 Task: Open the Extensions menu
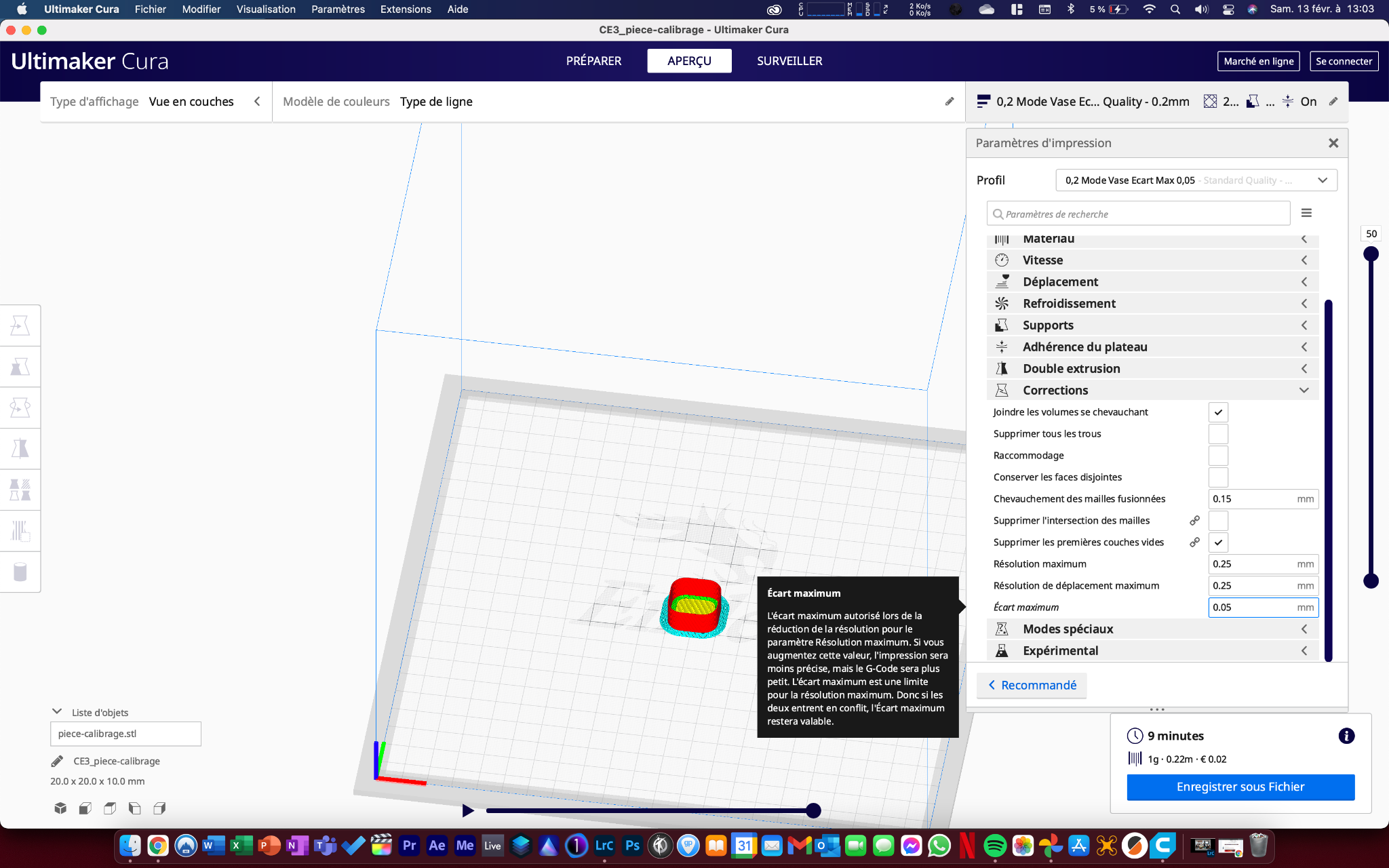coord(405,9)
